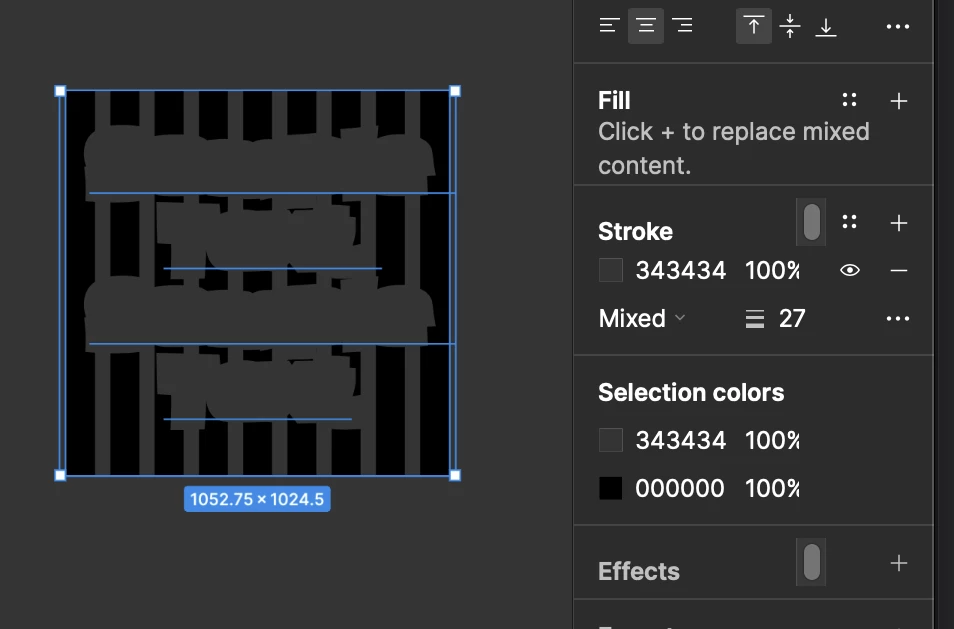
Task: Set vertical text alignment to top
Action: click(754, 26)
